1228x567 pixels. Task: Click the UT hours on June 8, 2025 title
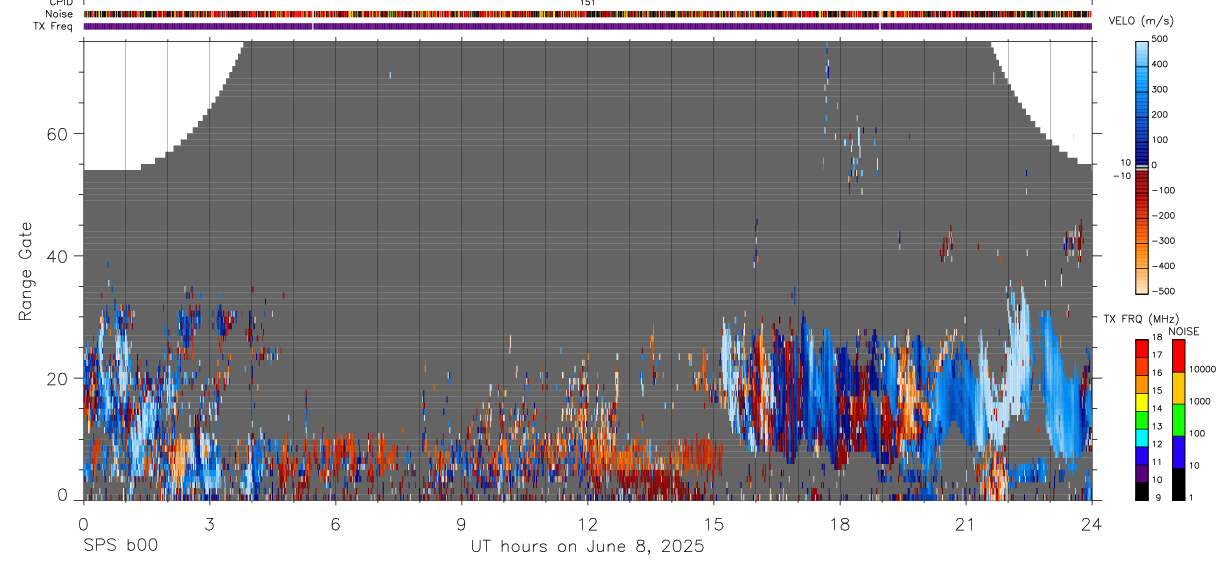point(588,547)
